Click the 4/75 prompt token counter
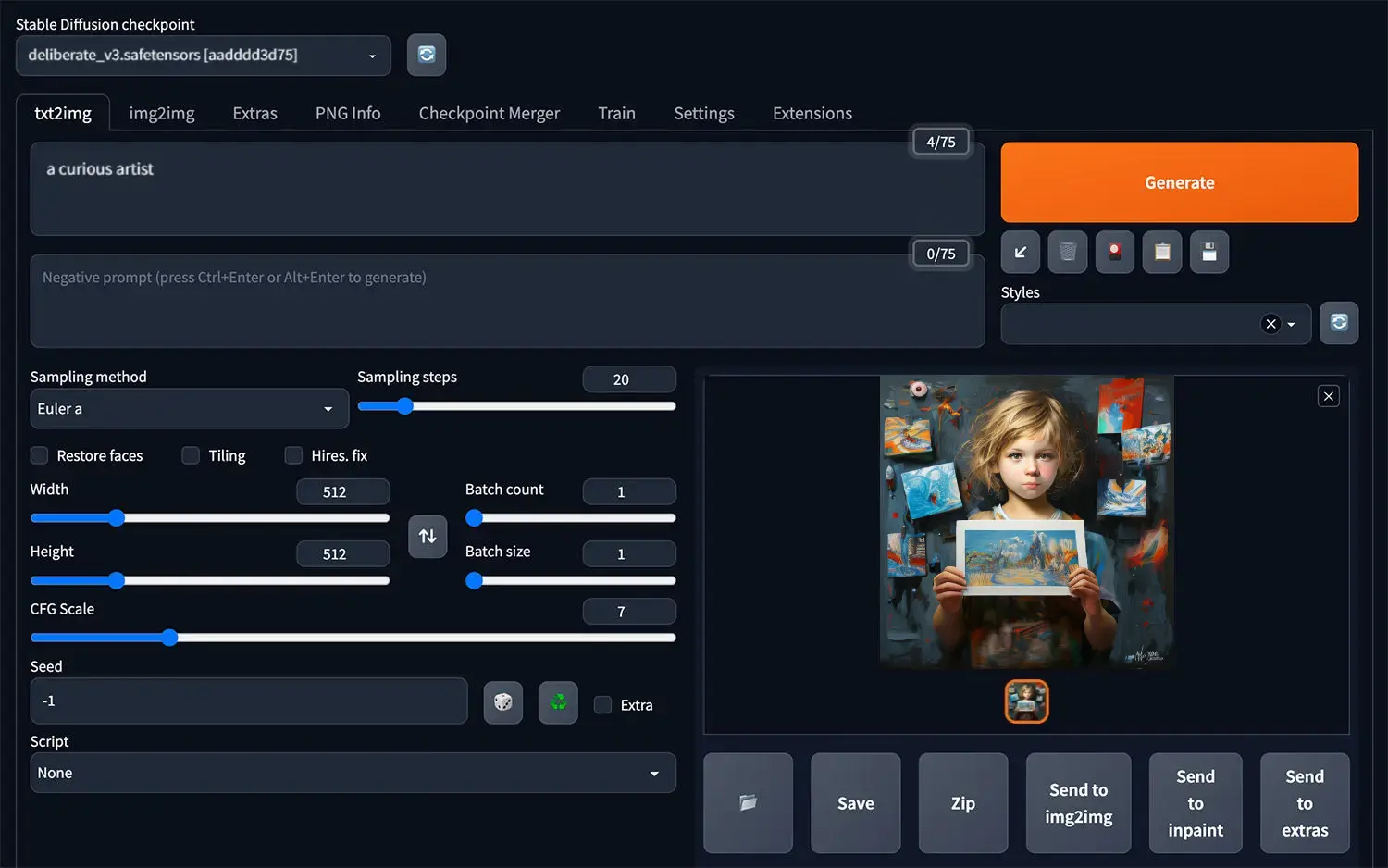1388x868 pixels. point(941,142)
